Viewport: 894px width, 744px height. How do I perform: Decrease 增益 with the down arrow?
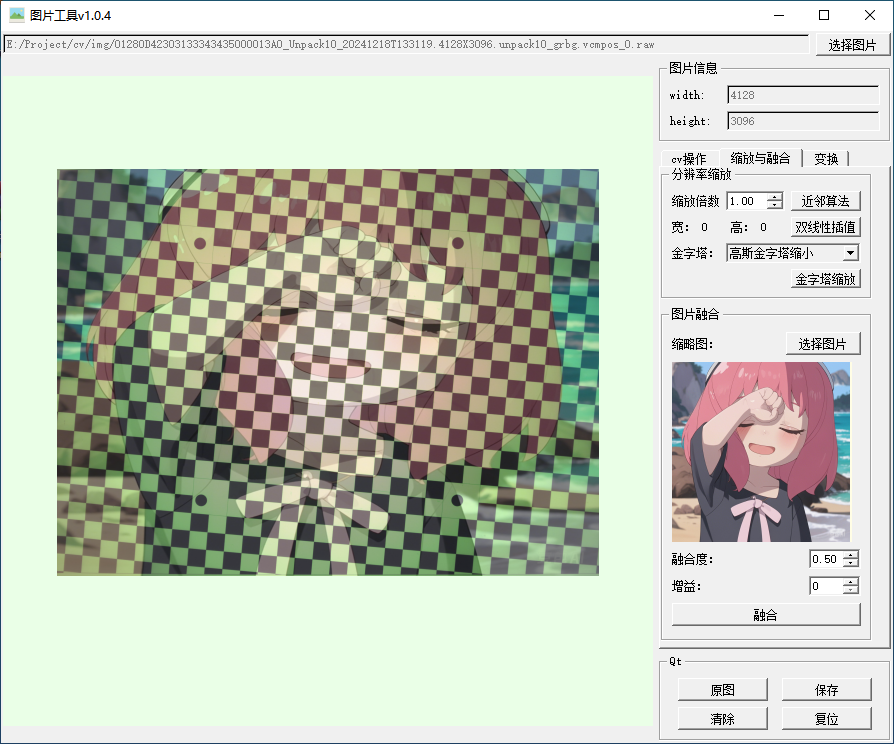[x=851, y=590]
